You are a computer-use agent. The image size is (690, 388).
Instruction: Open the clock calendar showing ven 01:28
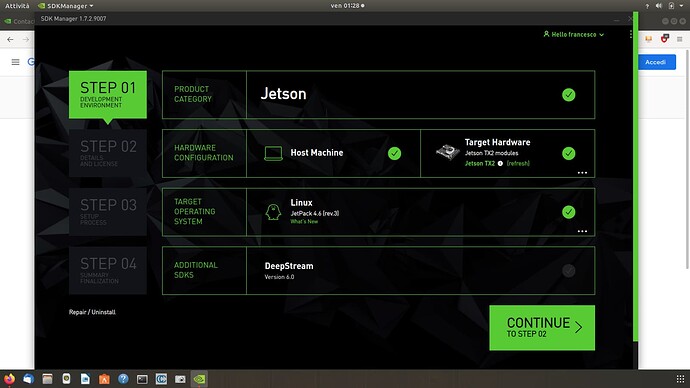(347, 6)
